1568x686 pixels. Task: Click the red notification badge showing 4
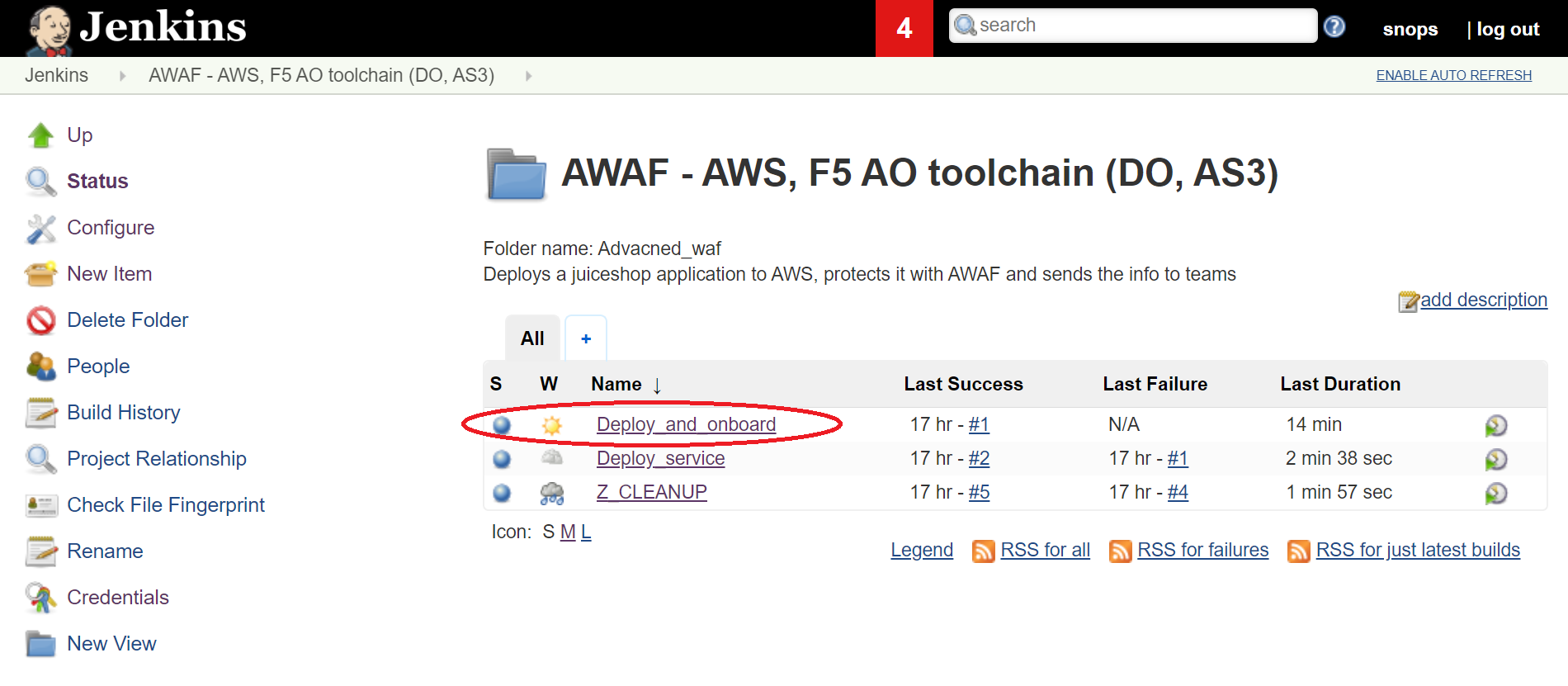click(904, 28)
